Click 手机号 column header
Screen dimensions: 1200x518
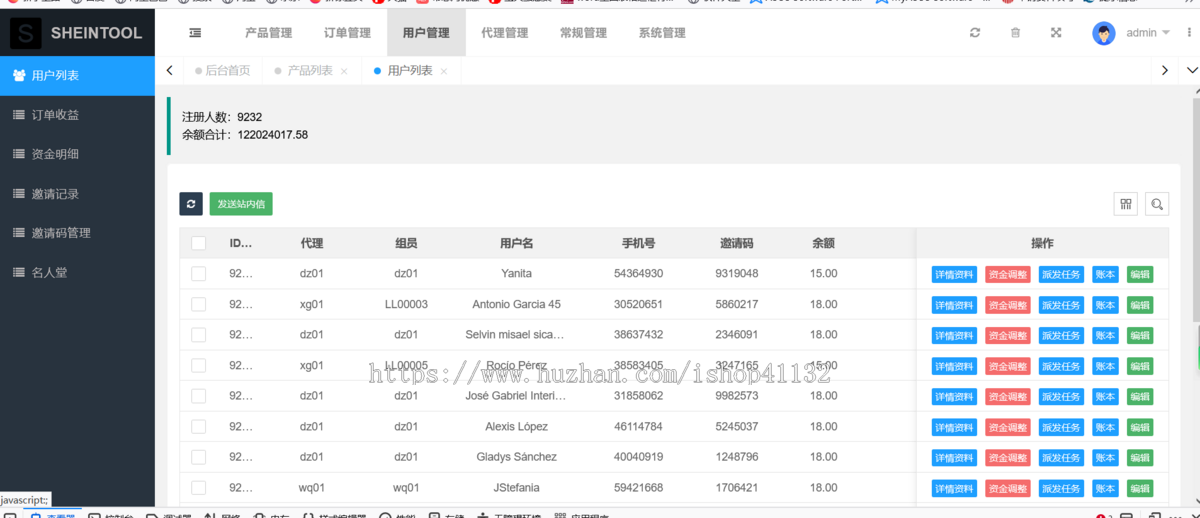638,243
